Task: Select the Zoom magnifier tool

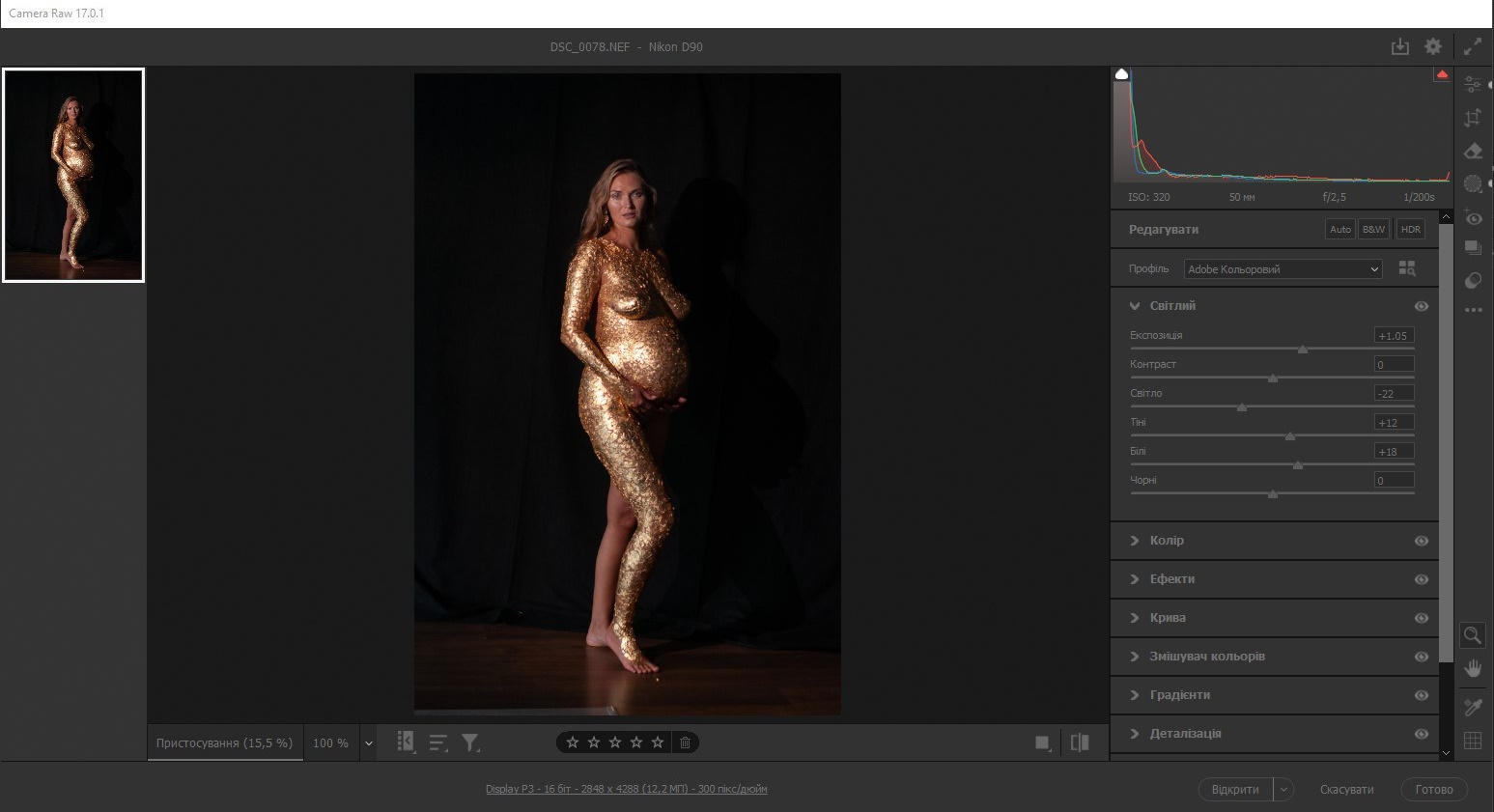Action: 1473,634
